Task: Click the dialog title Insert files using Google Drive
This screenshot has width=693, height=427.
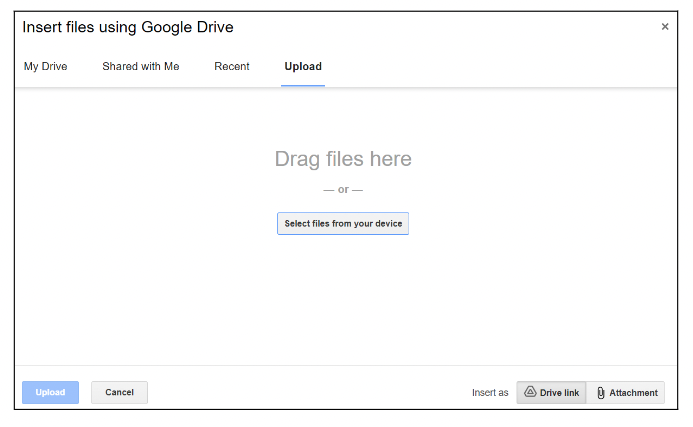Action: pyautogui.click(x=128, y=27)
